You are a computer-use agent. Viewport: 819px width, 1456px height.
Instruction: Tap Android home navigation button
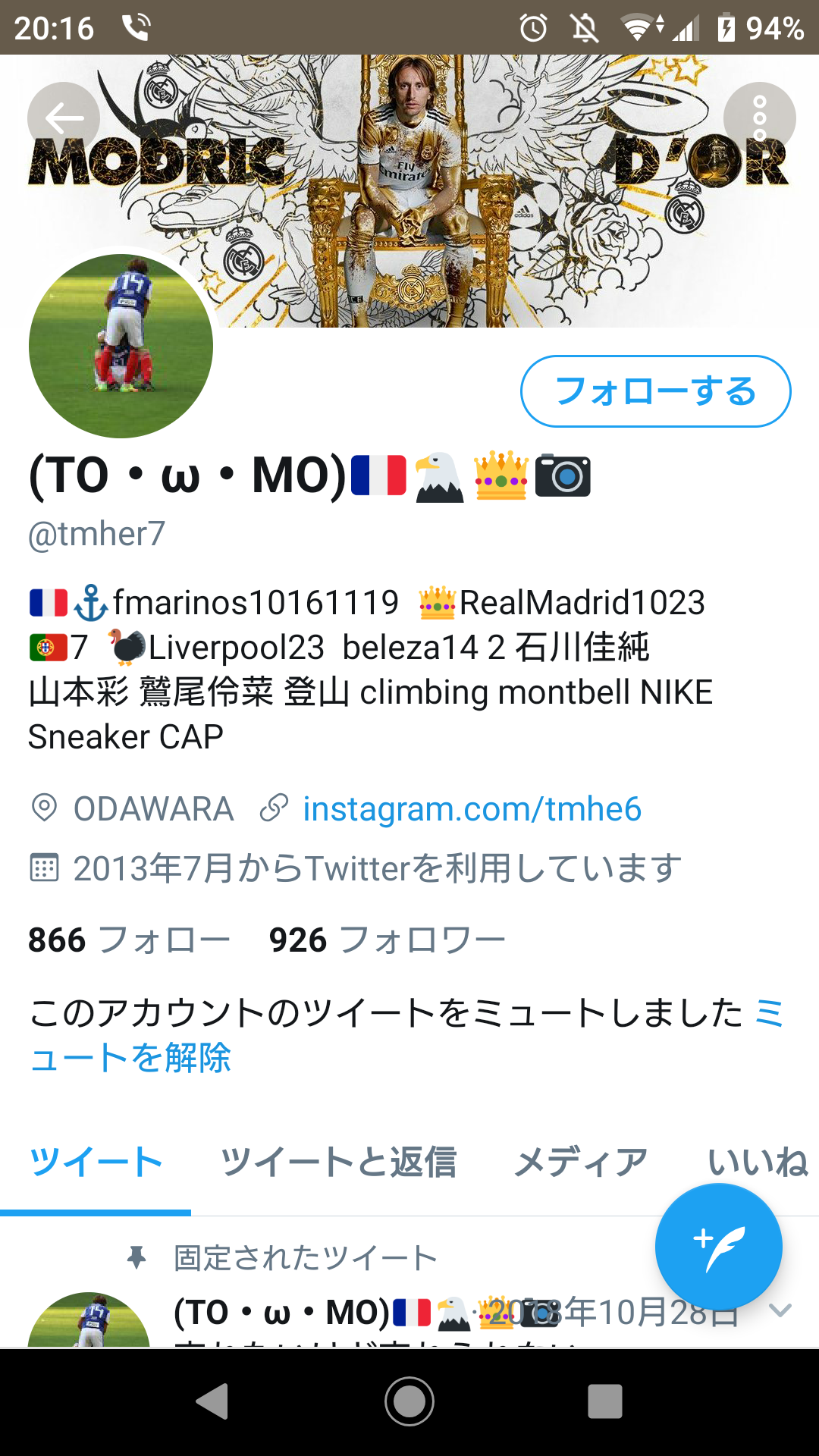[x=409, y=1401]
